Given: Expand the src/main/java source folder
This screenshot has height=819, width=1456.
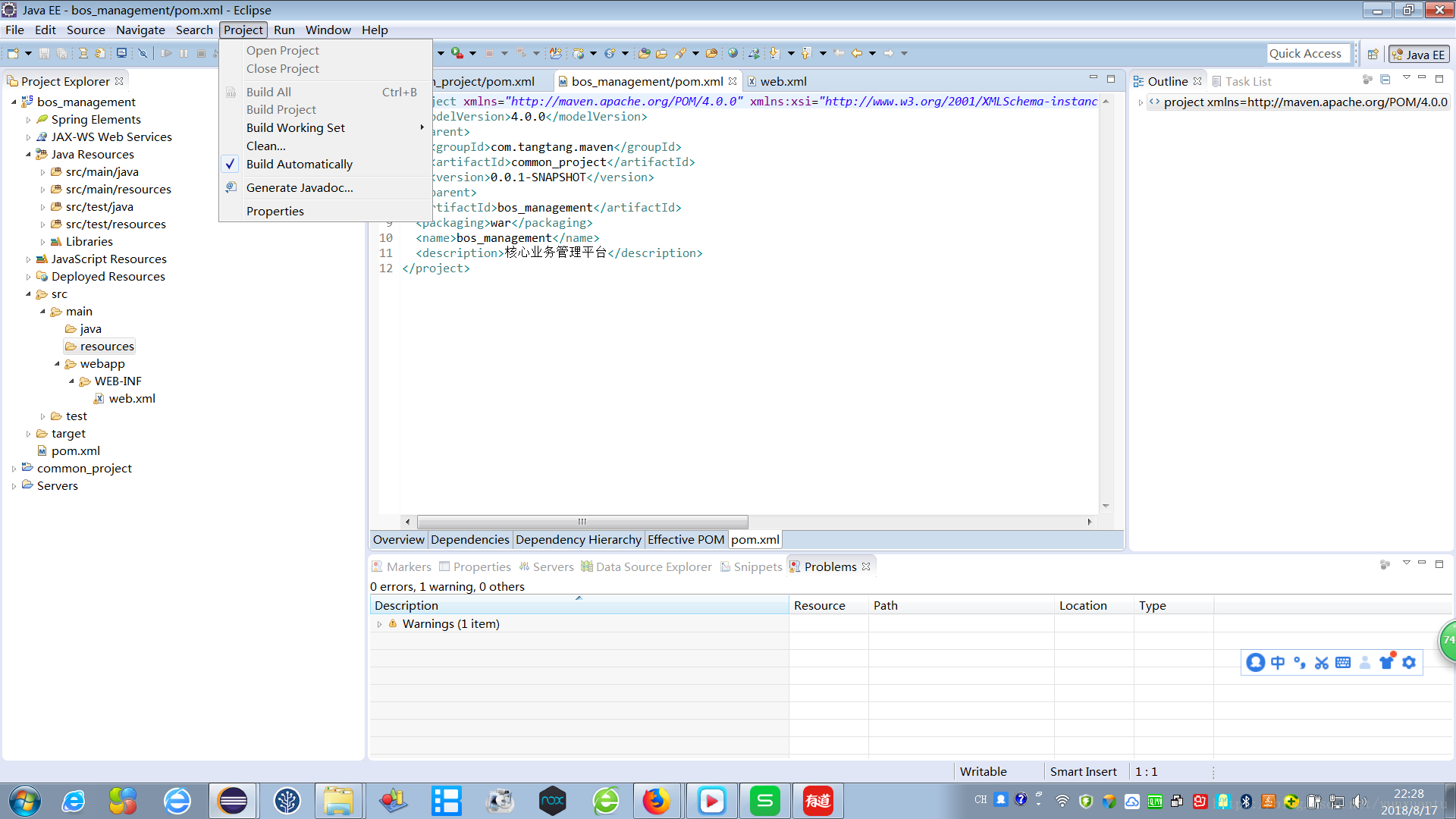Looking at the screenshot, I should pyautogui.click(x=42, y=171).
